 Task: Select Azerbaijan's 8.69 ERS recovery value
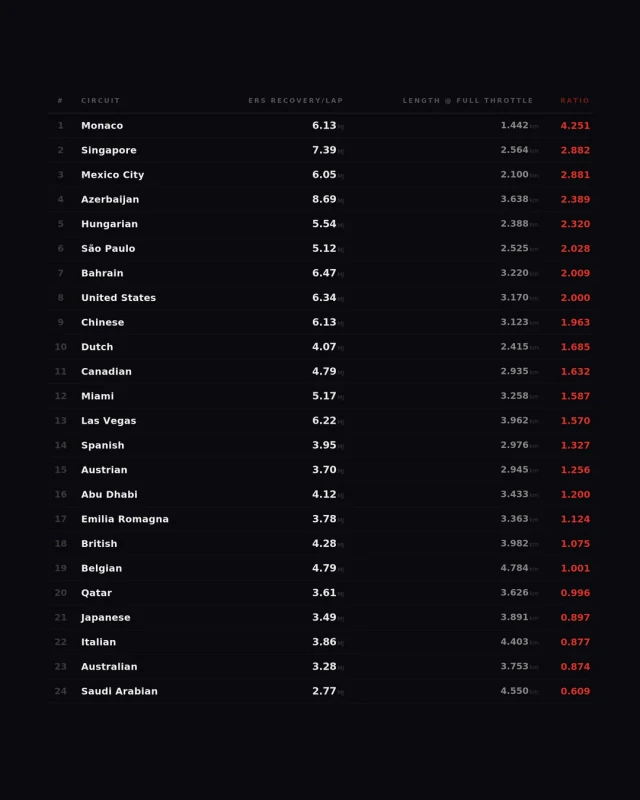324,199
